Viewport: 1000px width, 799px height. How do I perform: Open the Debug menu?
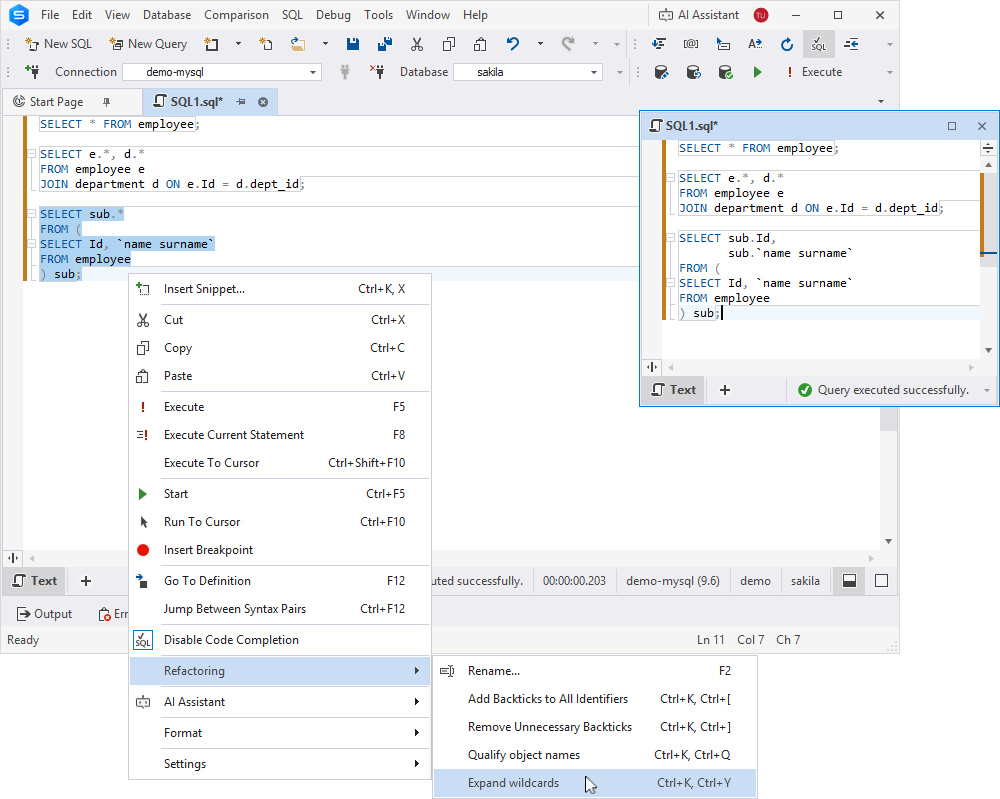coord(333,15)
